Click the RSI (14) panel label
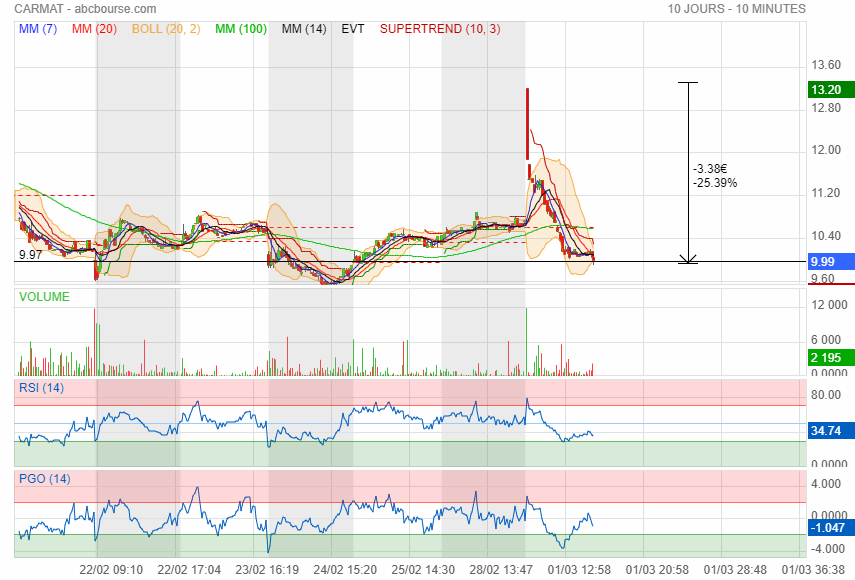This screenshot has width=855, height=580. point(41,388)
